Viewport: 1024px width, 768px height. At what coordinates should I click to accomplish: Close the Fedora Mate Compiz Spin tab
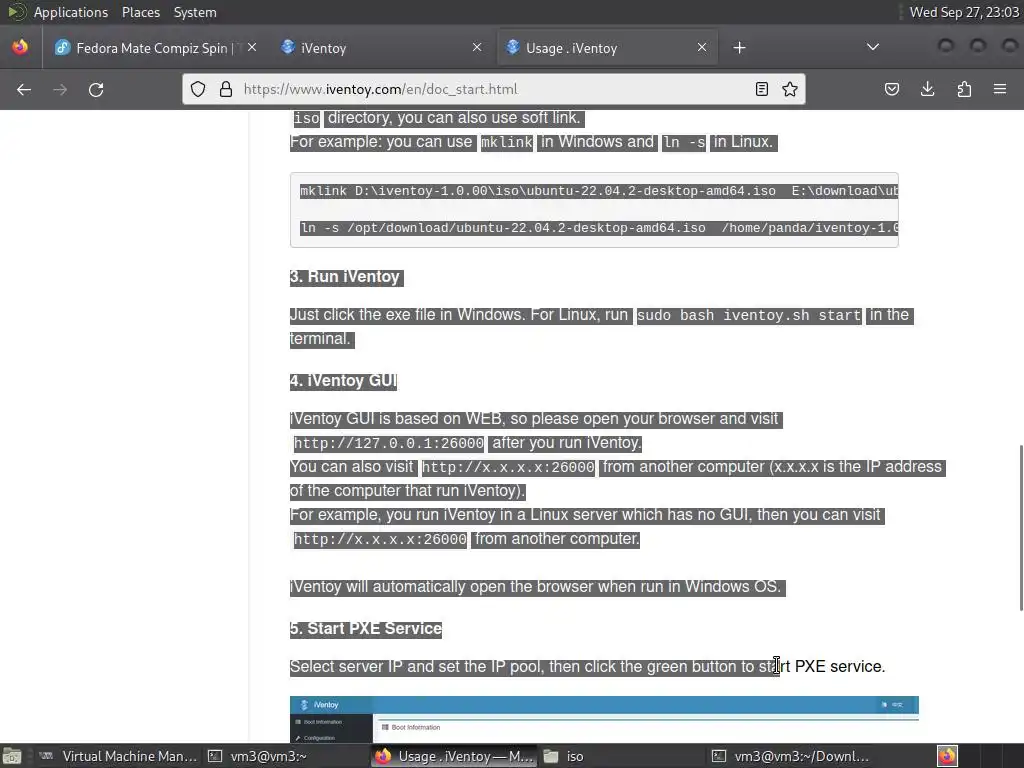pyautogui.click(x=252, y=48)
